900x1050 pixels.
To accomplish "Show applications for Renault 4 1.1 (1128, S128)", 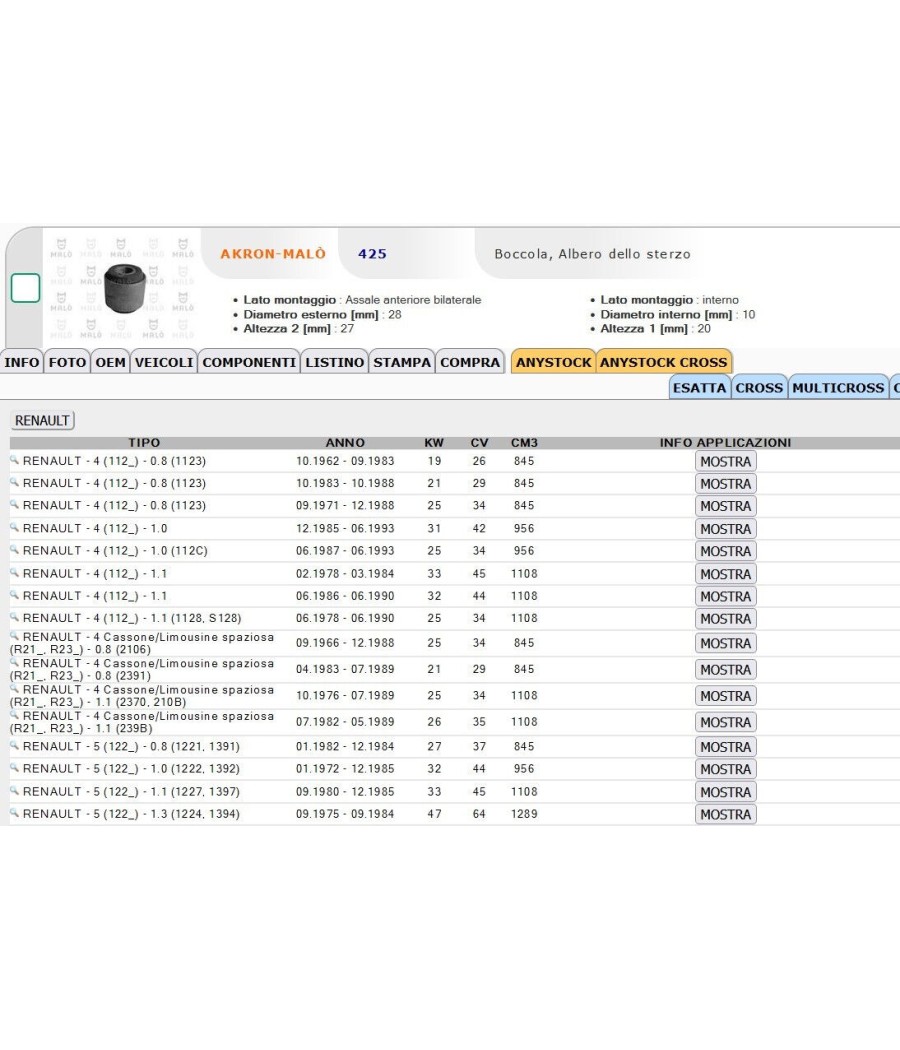I will tap(726, 619).
